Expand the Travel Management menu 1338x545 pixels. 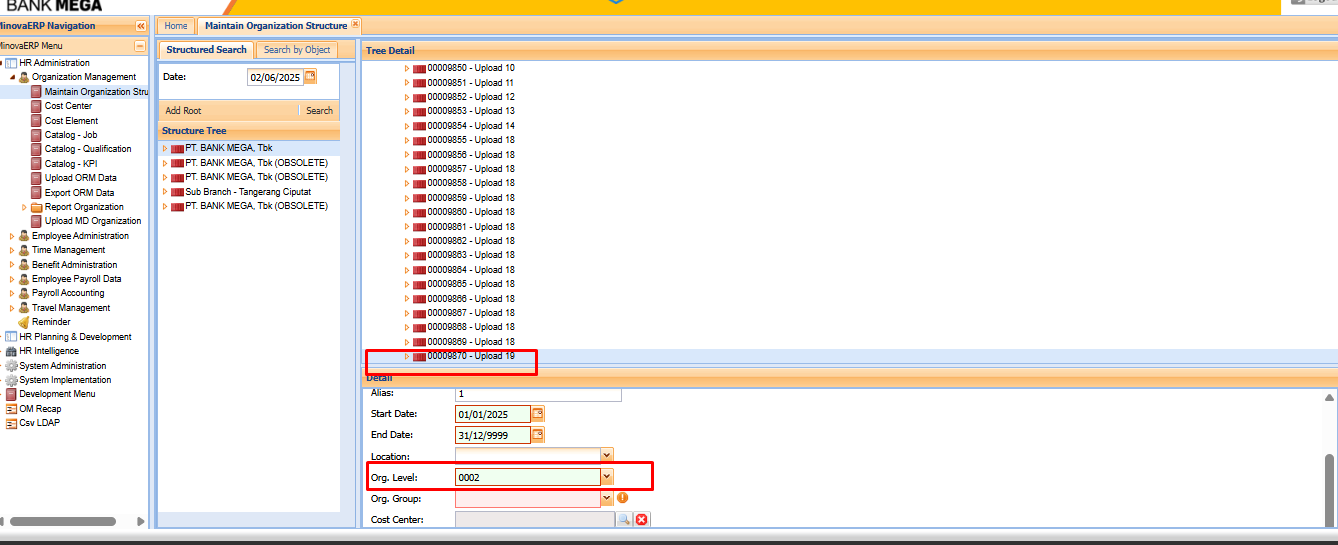pos(12,308)
